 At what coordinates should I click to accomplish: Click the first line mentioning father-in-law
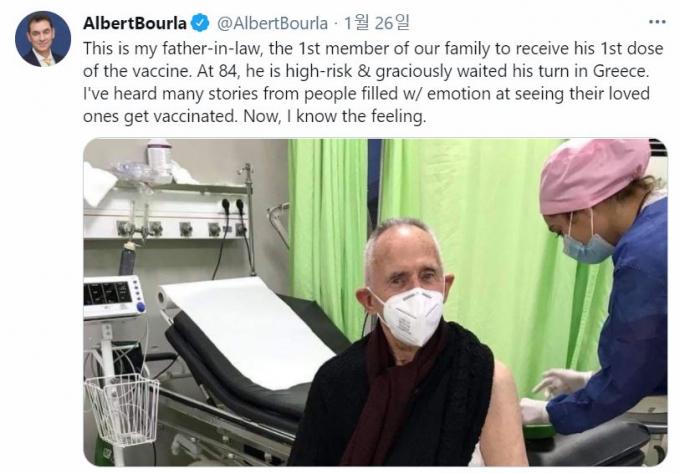click(373, 49)
